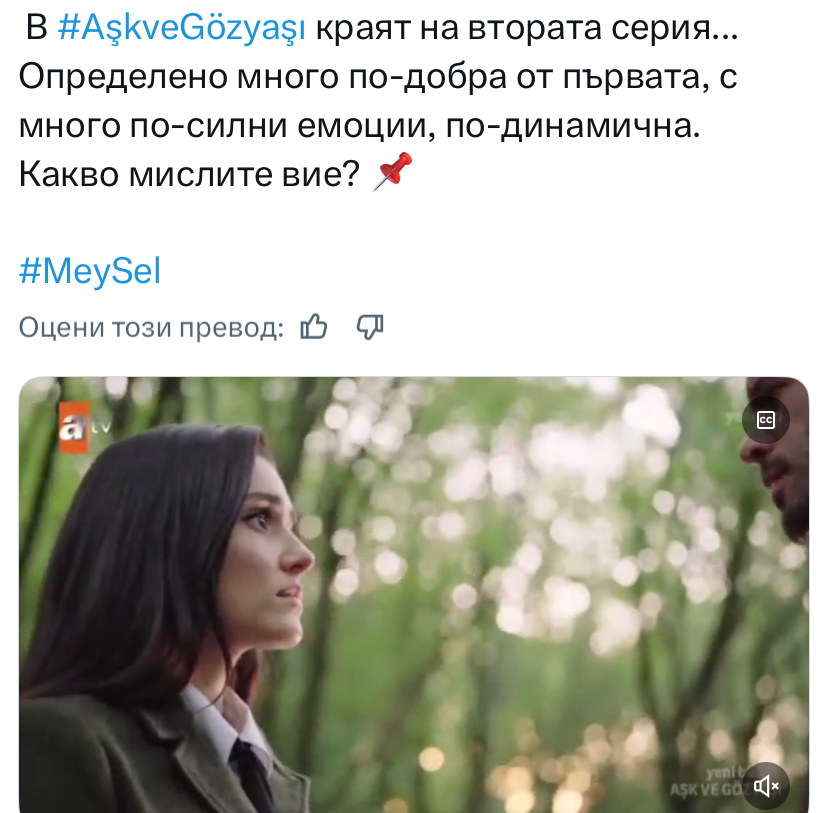Click the 'краят на втората серия…' text

tap(527, 28)
